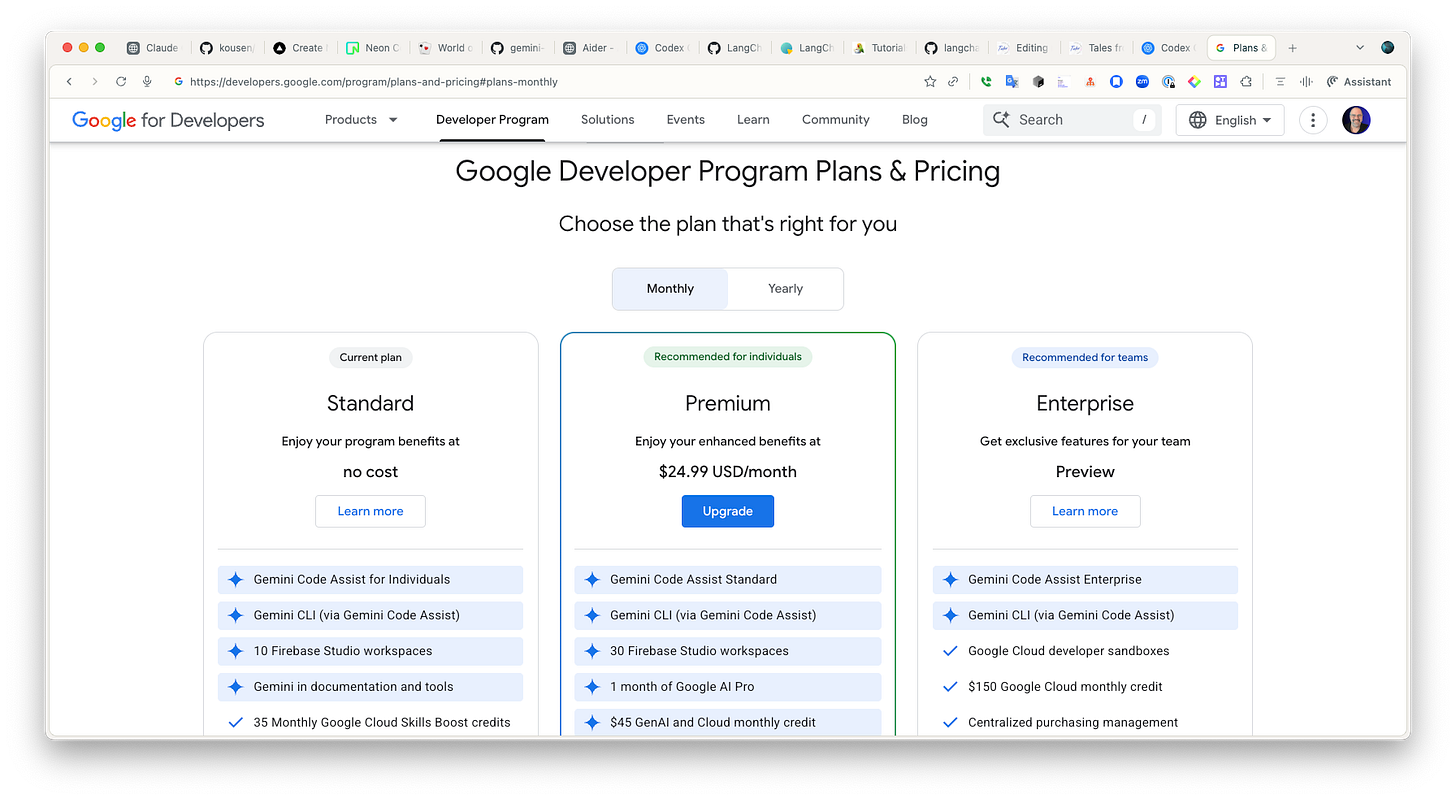This screenshot has width=1456, height=800.
Task: Switch to the Tutorial tab
Action: [880, 48]
